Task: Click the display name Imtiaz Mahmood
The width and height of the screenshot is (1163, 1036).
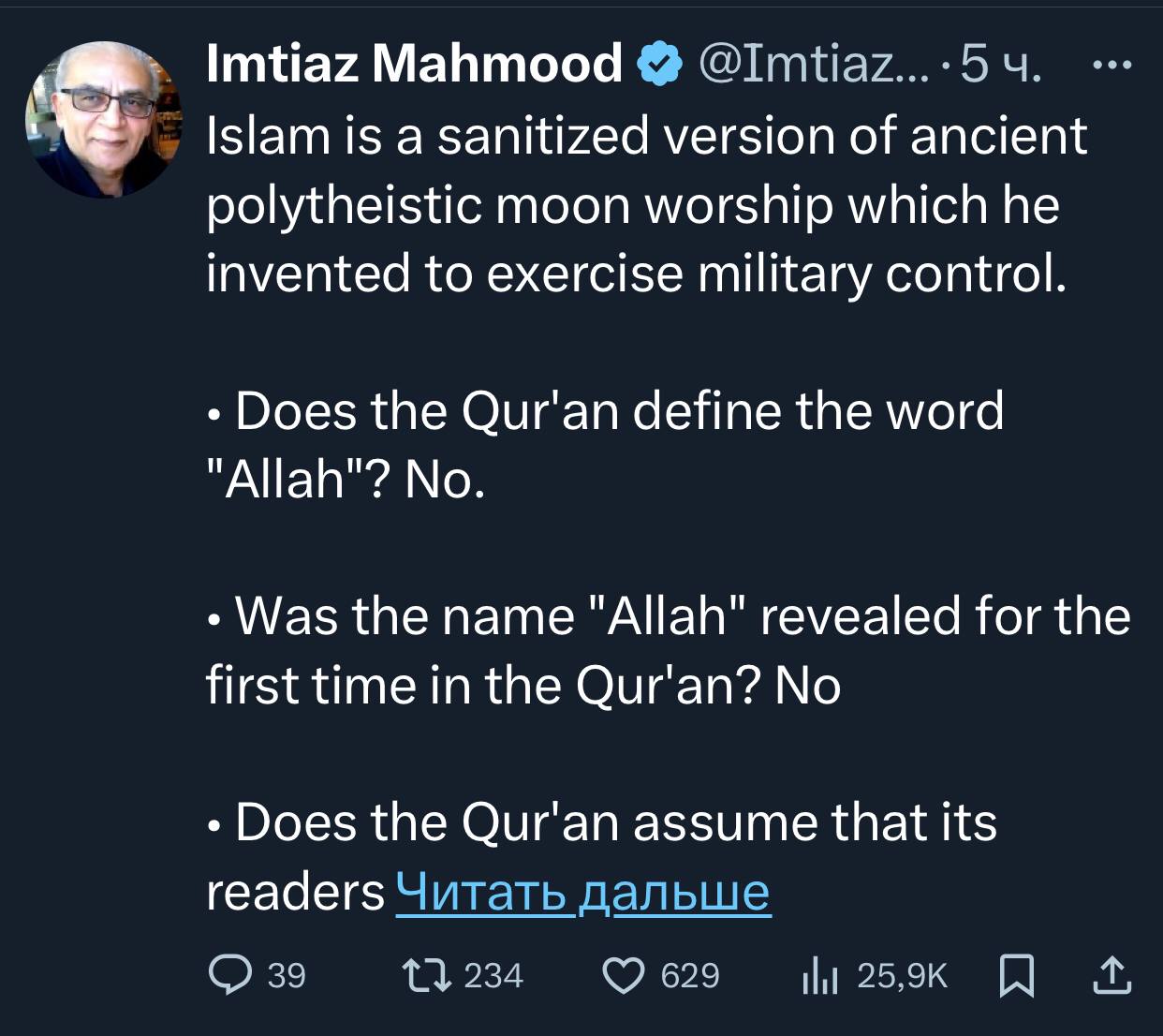Action: 414,64
